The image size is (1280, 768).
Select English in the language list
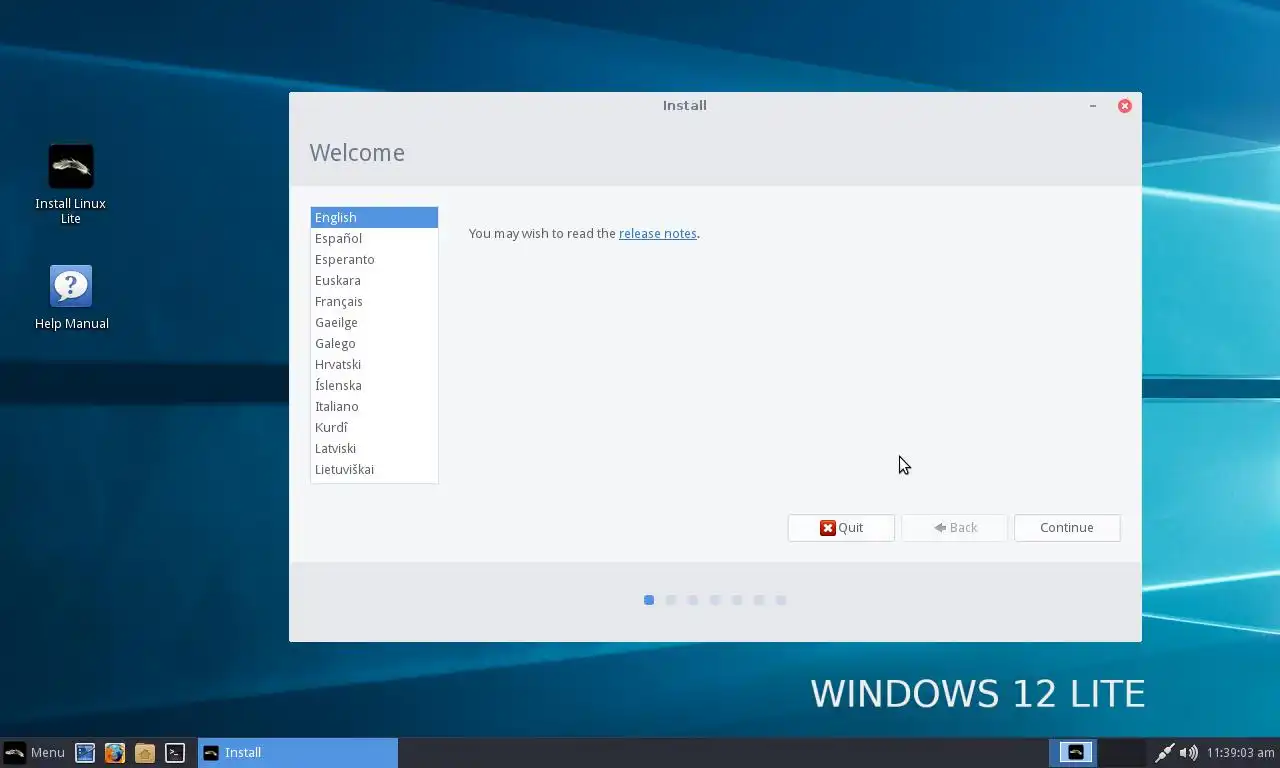(374, 217)
